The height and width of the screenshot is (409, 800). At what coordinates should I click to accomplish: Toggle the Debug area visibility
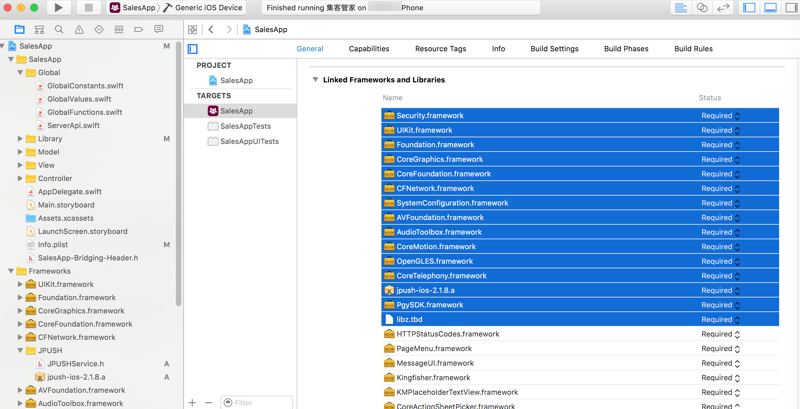click(770, 8)
